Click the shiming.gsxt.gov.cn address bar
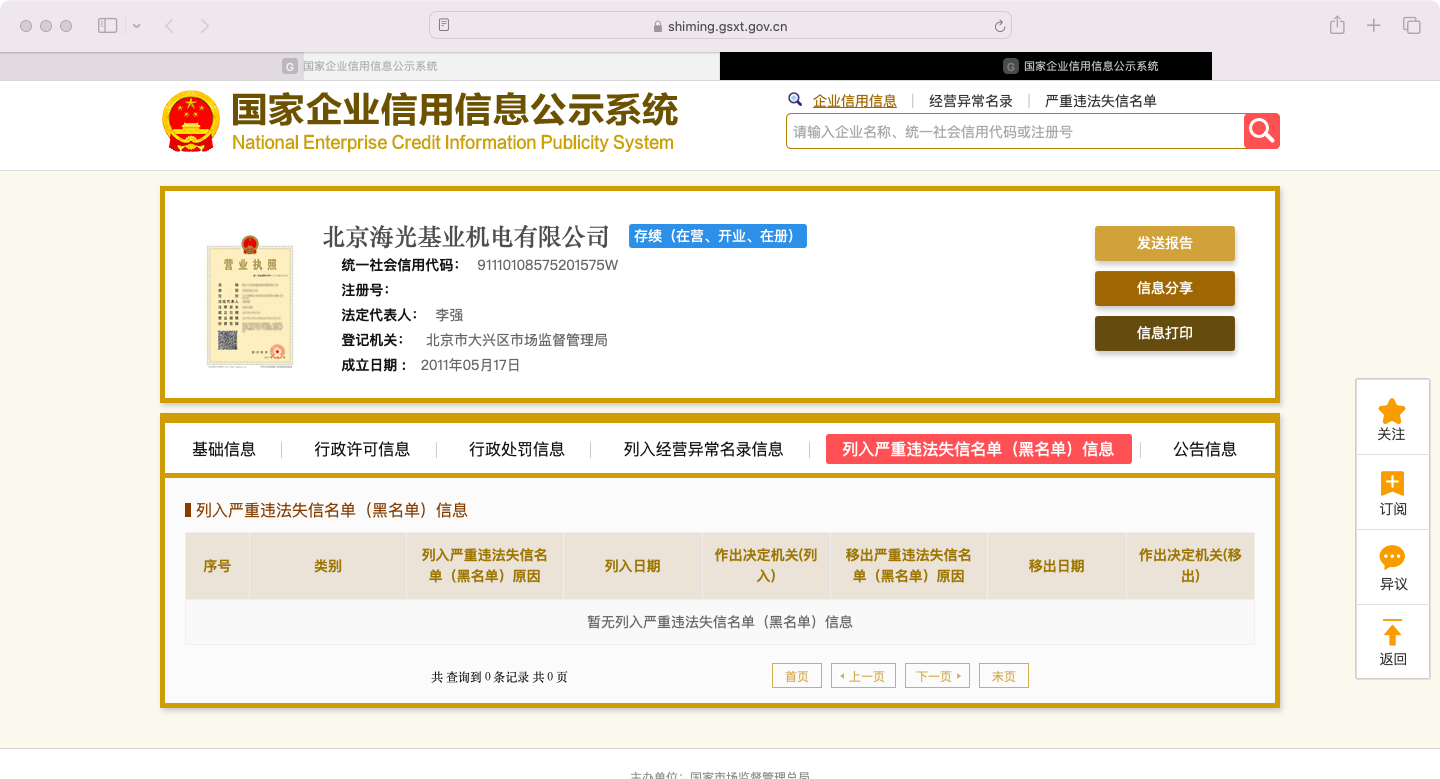1440x779 pixels. click(x=720, y=26)
